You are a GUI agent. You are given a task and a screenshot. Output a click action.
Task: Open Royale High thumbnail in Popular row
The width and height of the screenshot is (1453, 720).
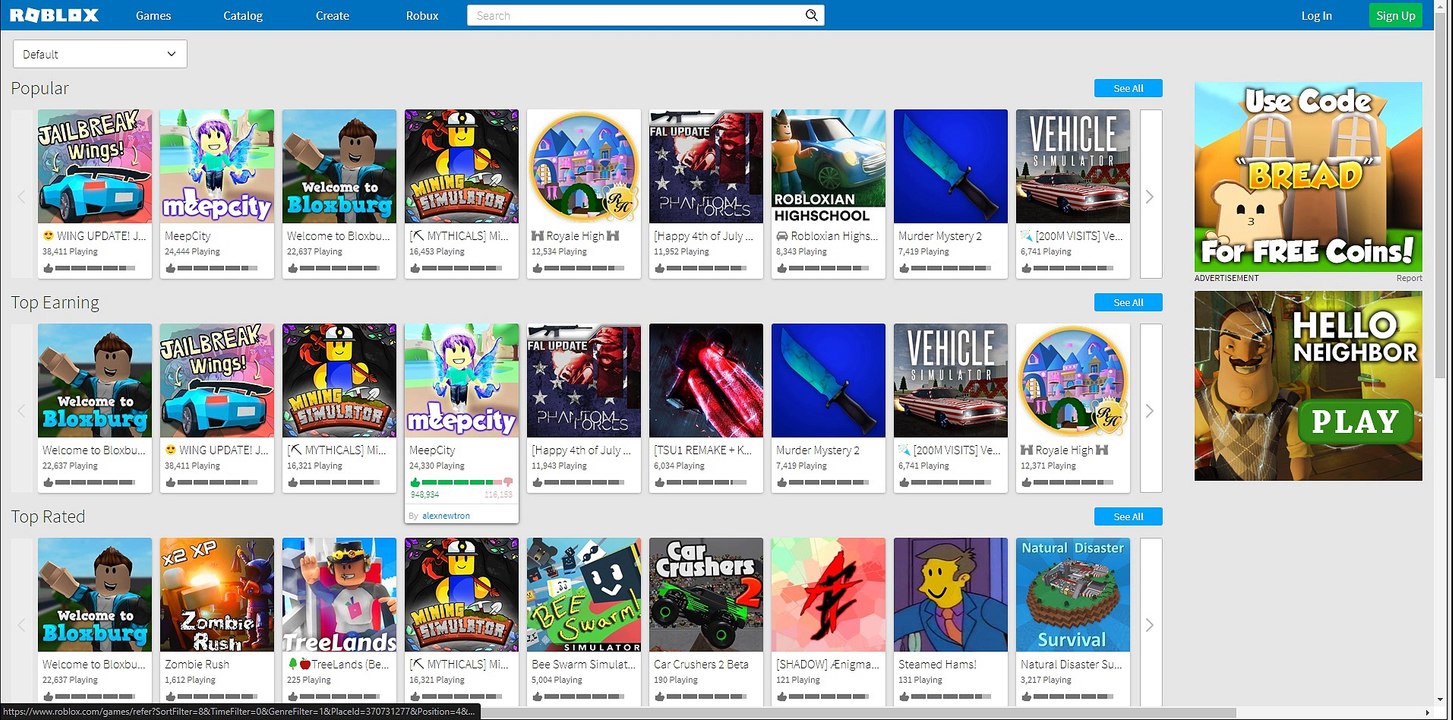tap(584, 166)
